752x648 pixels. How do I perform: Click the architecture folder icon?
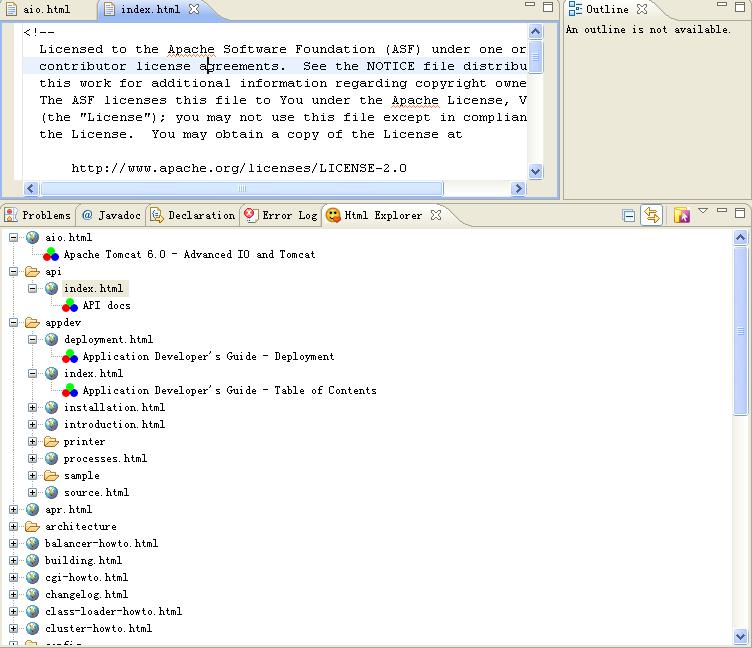pyautogui.click(x=32, y=526)
